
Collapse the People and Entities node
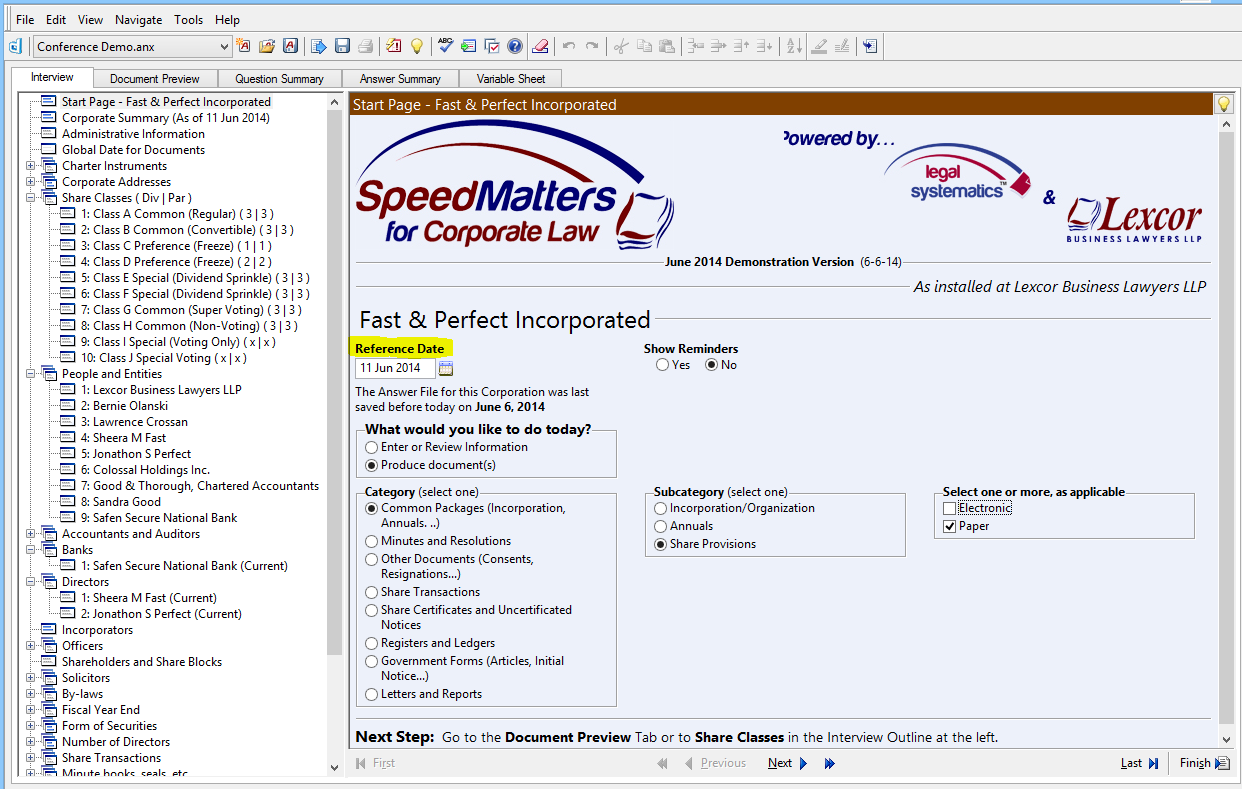[30, 374]
